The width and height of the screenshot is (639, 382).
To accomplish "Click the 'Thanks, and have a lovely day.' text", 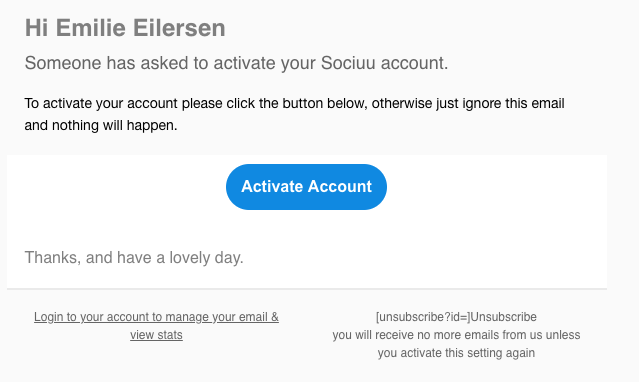I will point(134,258).
